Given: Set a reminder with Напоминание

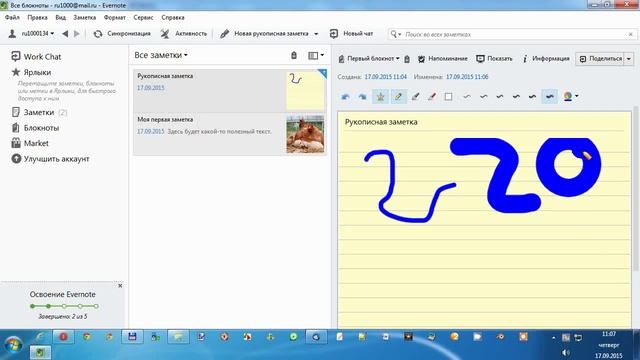Looking at the screenshot, I should point(443,59).
